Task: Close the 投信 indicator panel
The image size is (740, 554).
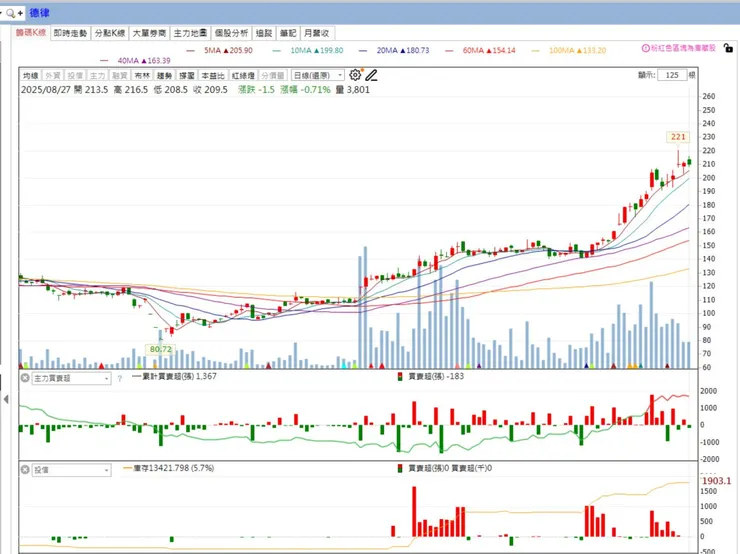Action: [x=25, y=470]
